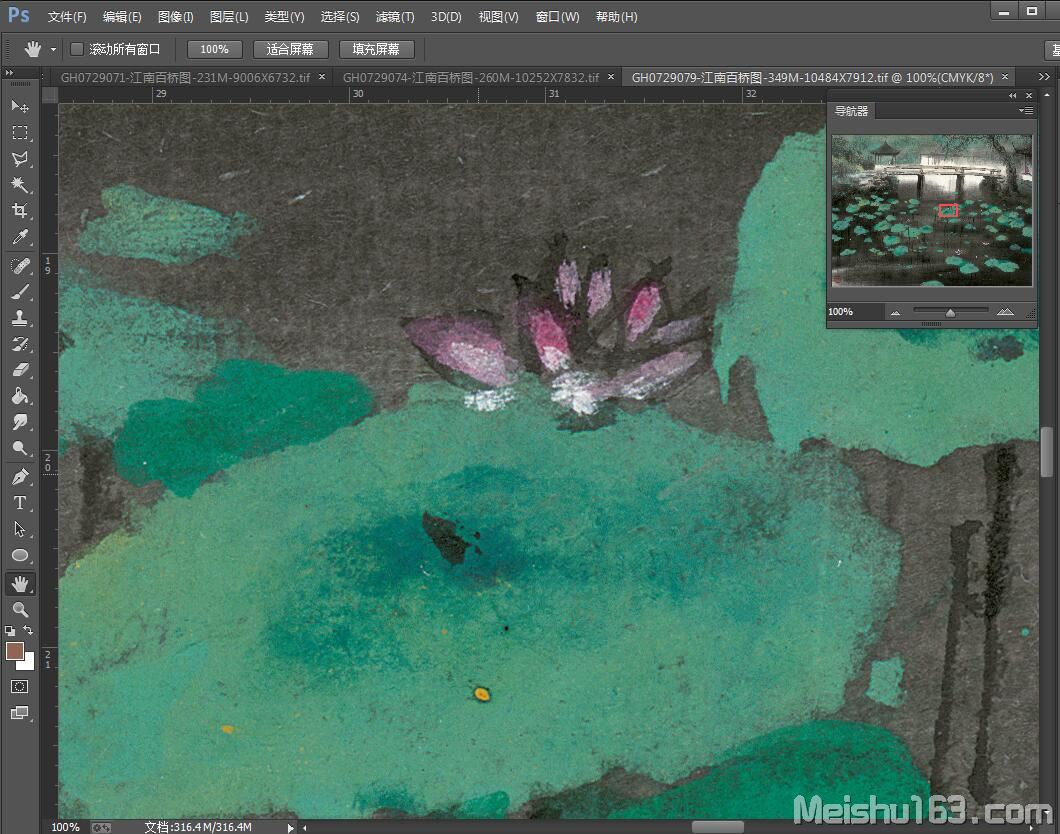Close the GH0729074 document tab
The image size is (1060, 834).
click(x=610, y=76)
